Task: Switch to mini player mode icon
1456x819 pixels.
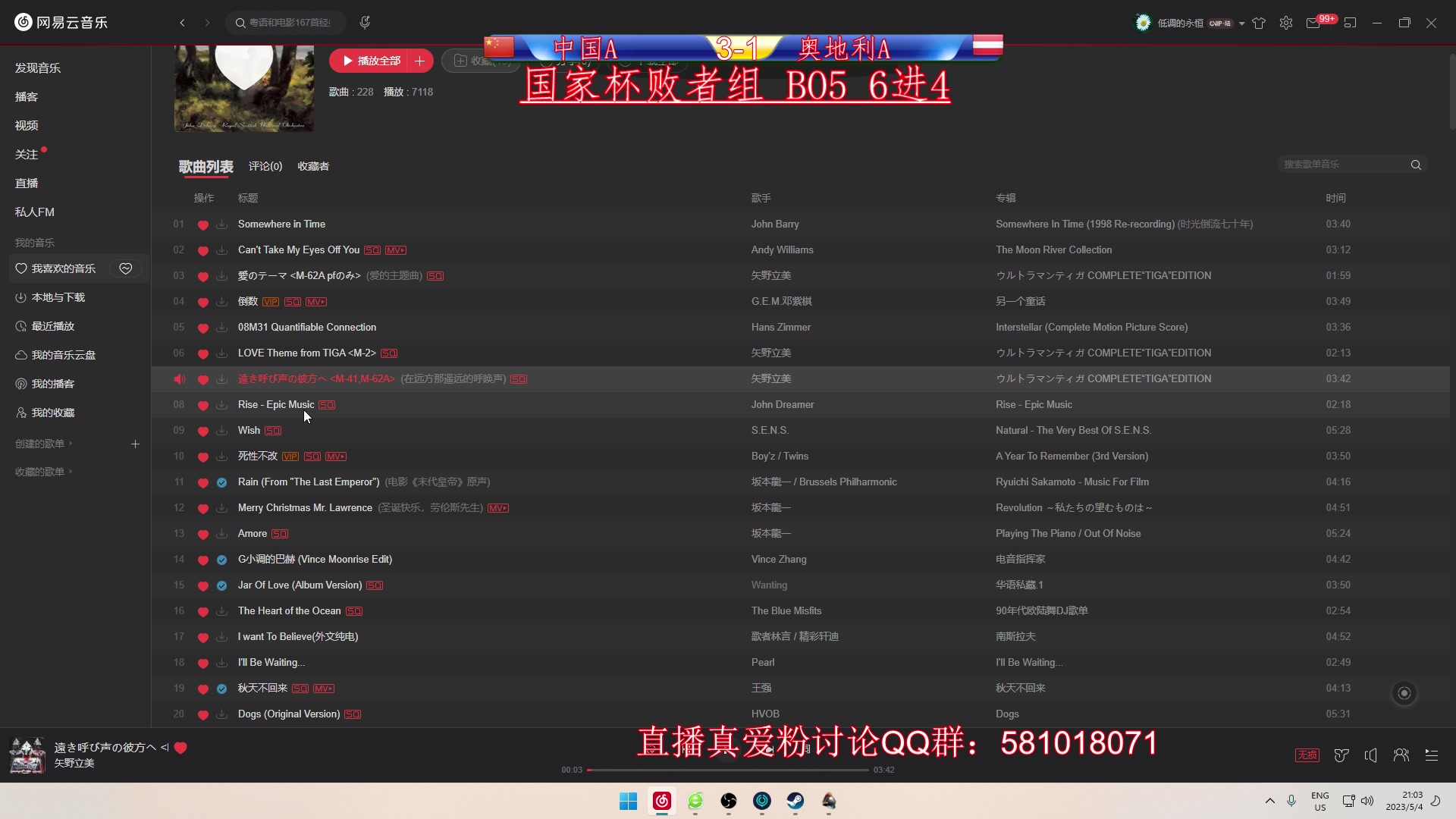Action: 1351,23
